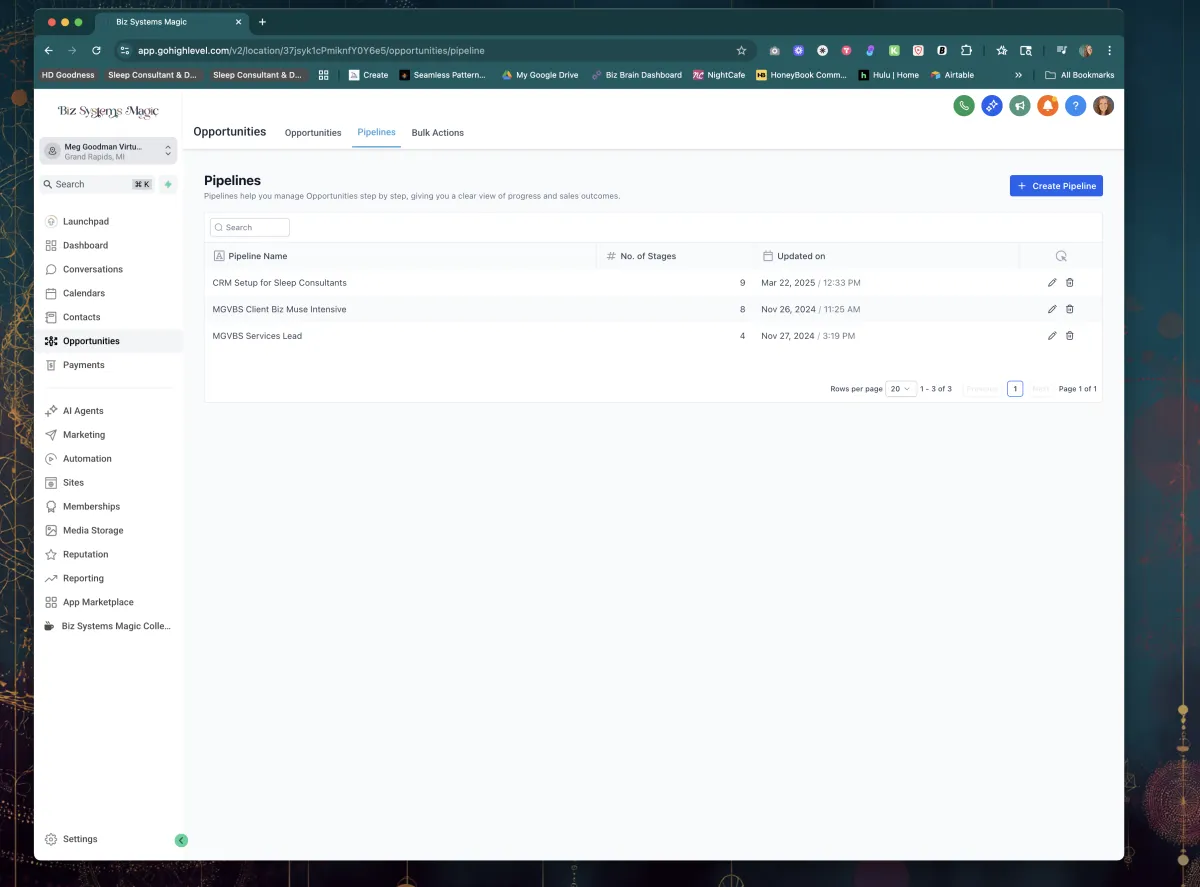Open Reputation in the sidebar
Image resolution: width=1200 pixels, height=887 pixels.
point(85,555)
